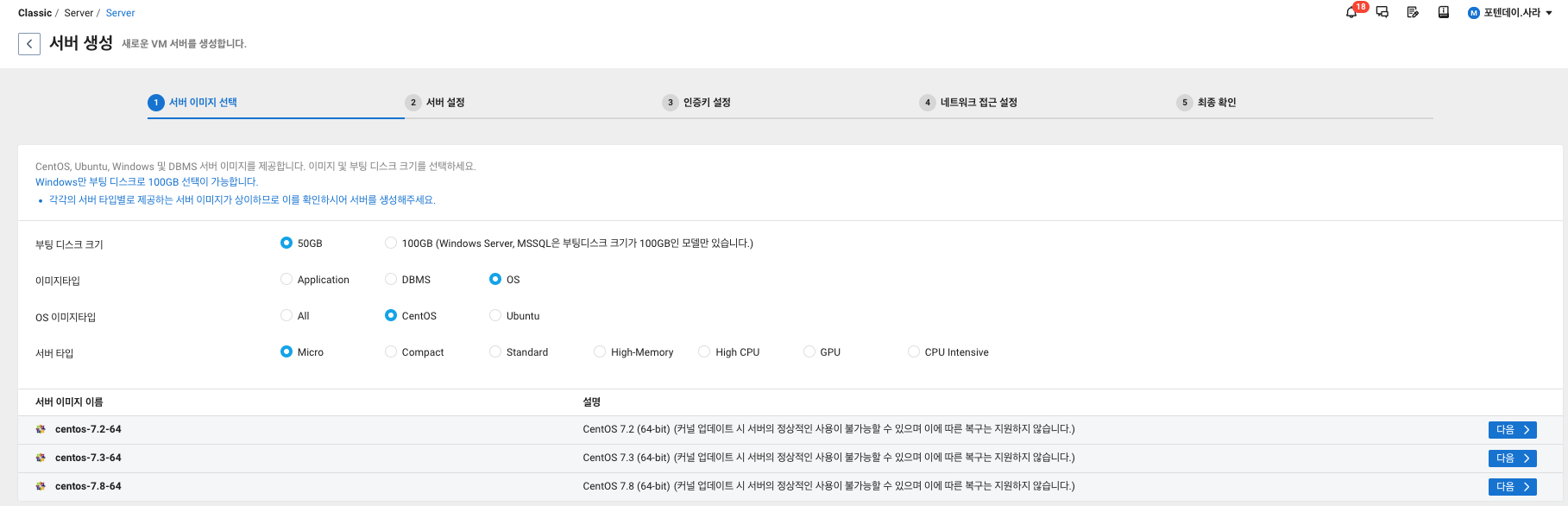This screenshot has height=506, width=1568.
Task: Click the centos-7.3-64 OS icon
Action: [41, 458]
